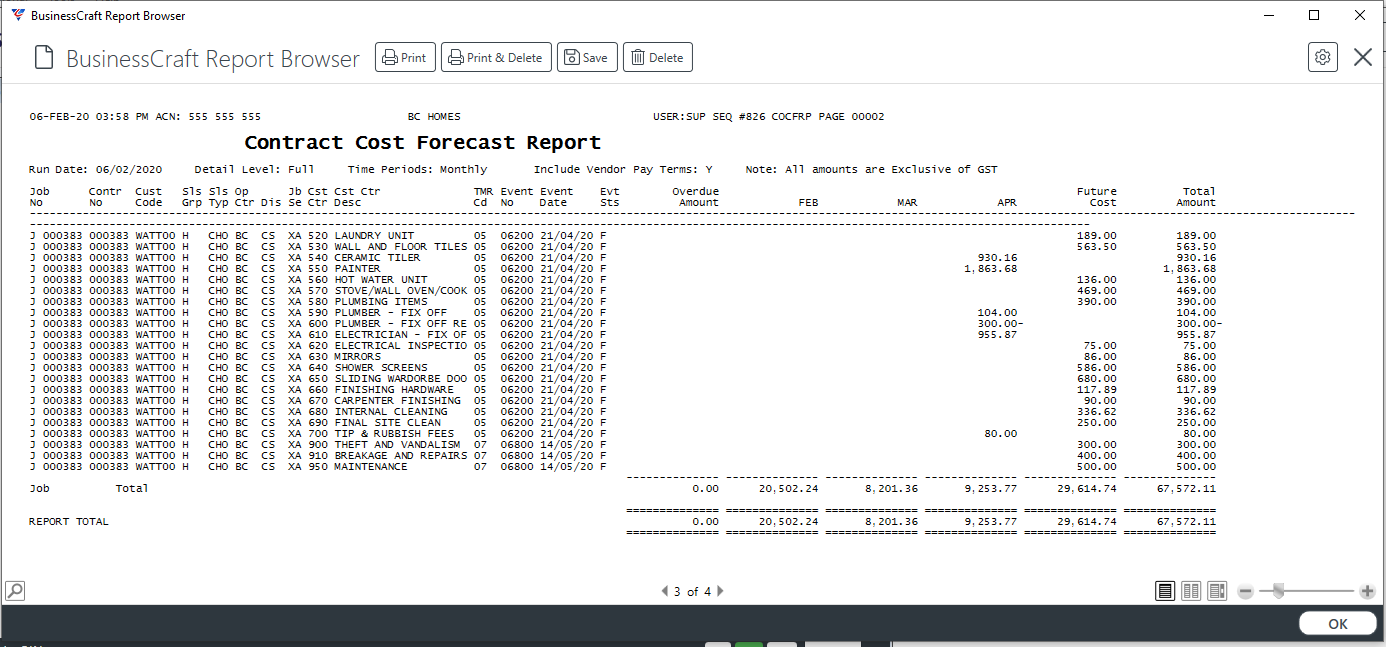Screen dimensions: 1386x647
Task: Click the TIP & RUBBISH FEES description
Action: coord(394,433)
